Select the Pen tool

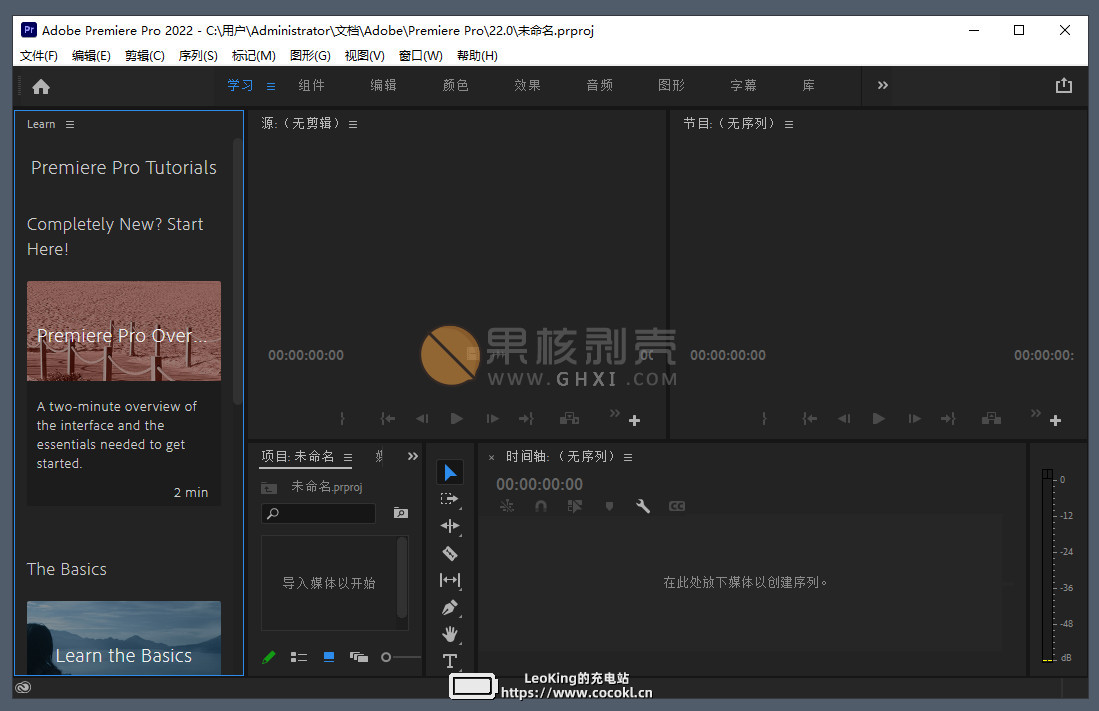[449, 607]
